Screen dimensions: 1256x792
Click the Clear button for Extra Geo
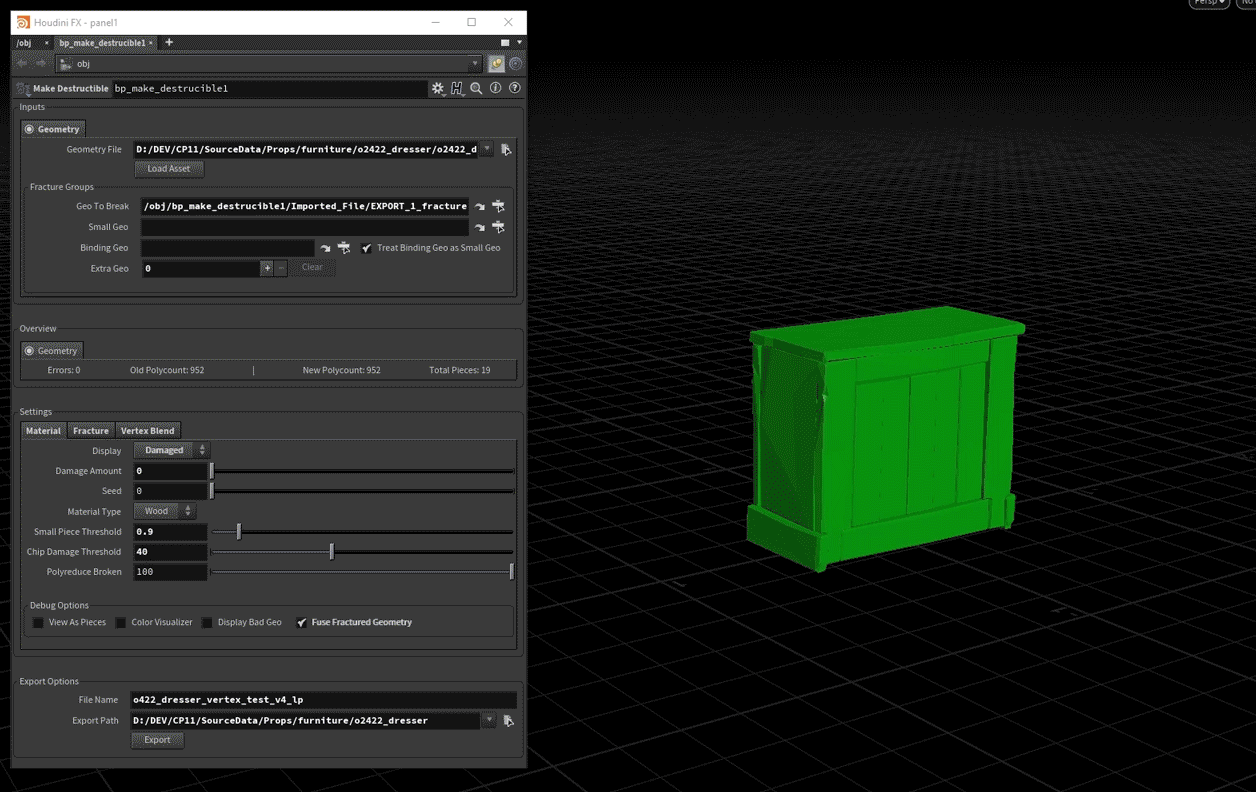tap(312, 267)
